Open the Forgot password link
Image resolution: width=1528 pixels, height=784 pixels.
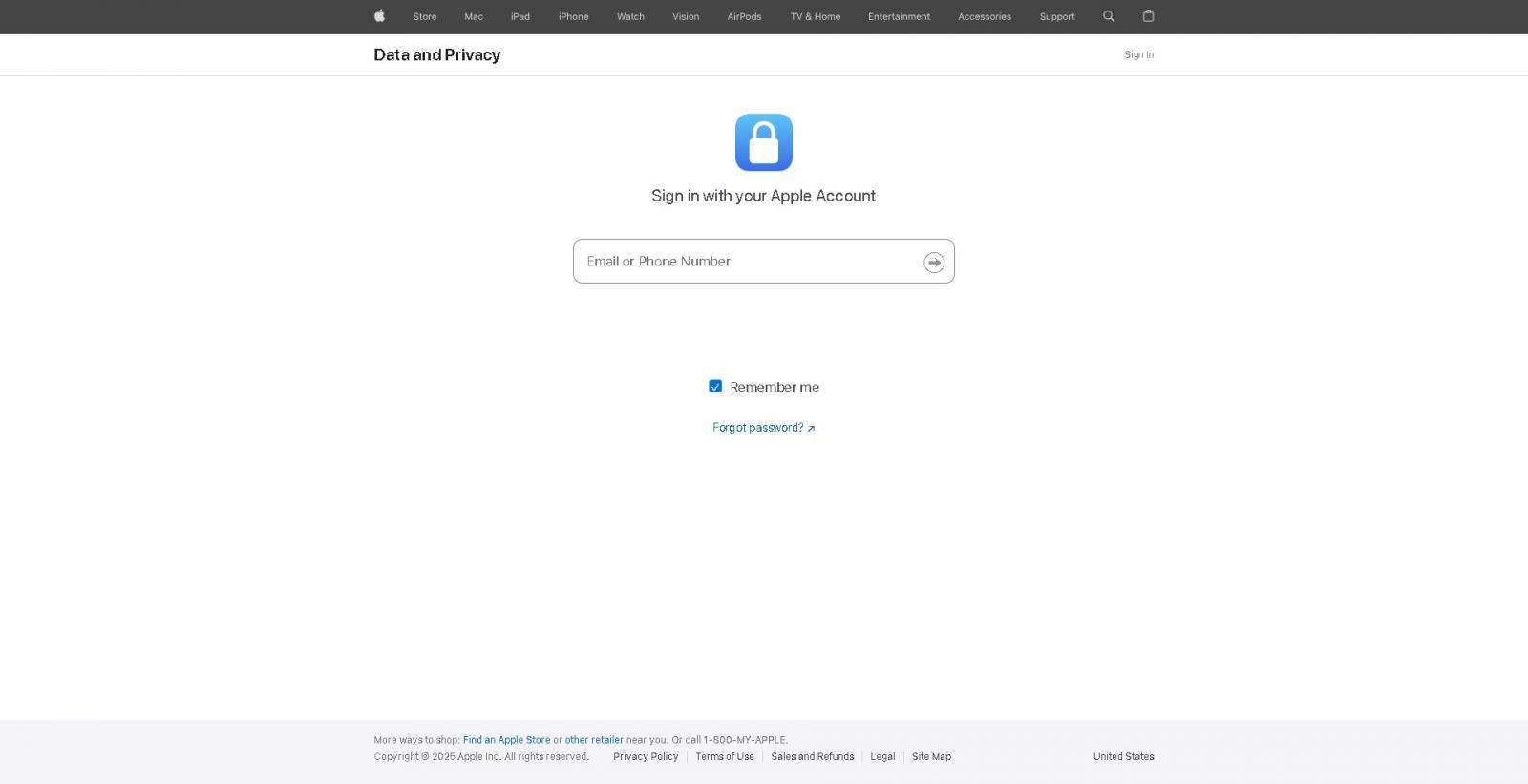tap(764, 428)
